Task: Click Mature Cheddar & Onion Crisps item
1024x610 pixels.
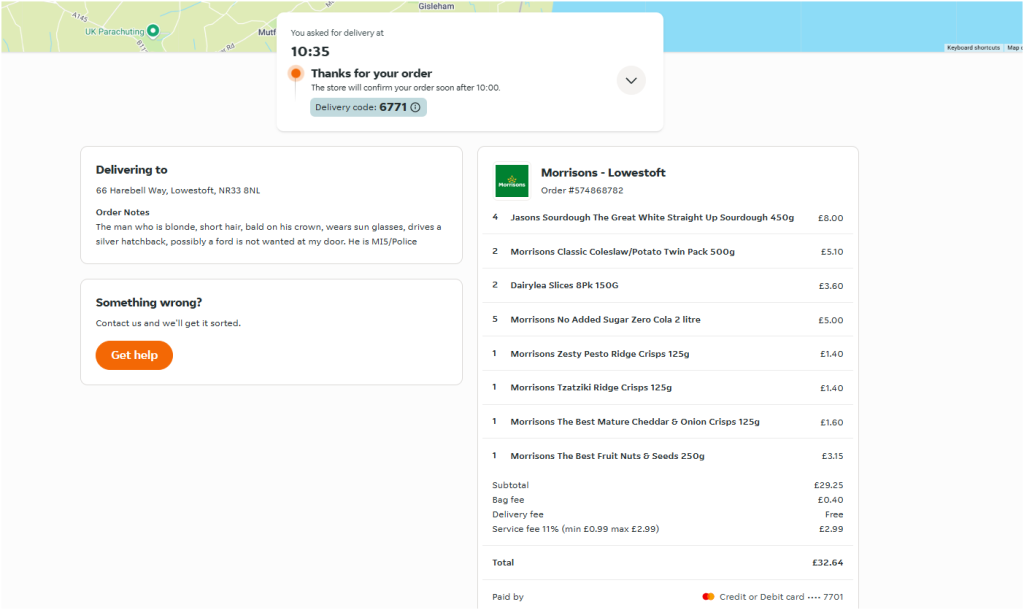Action: (635, 422)
